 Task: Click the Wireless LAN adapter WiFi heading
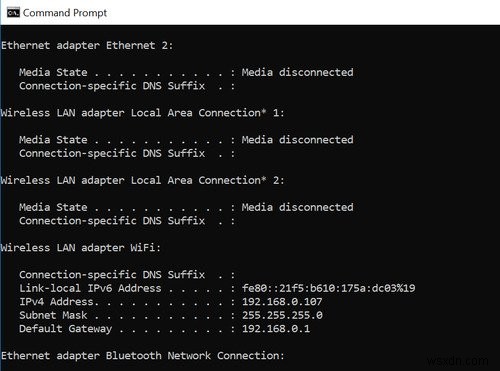[x=81, y=248]
